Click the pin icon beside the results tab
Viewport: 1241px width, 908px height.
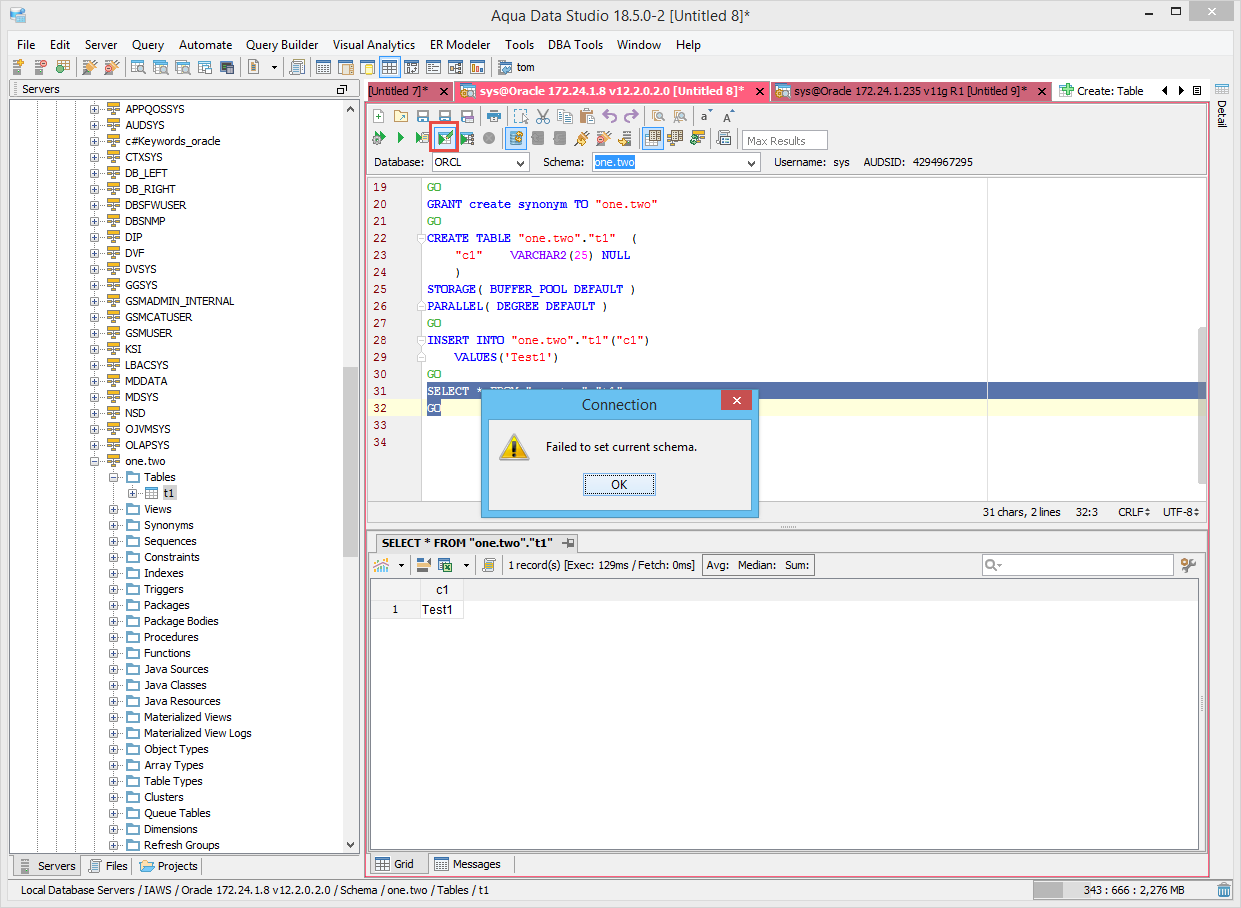(x=569, y=542)
